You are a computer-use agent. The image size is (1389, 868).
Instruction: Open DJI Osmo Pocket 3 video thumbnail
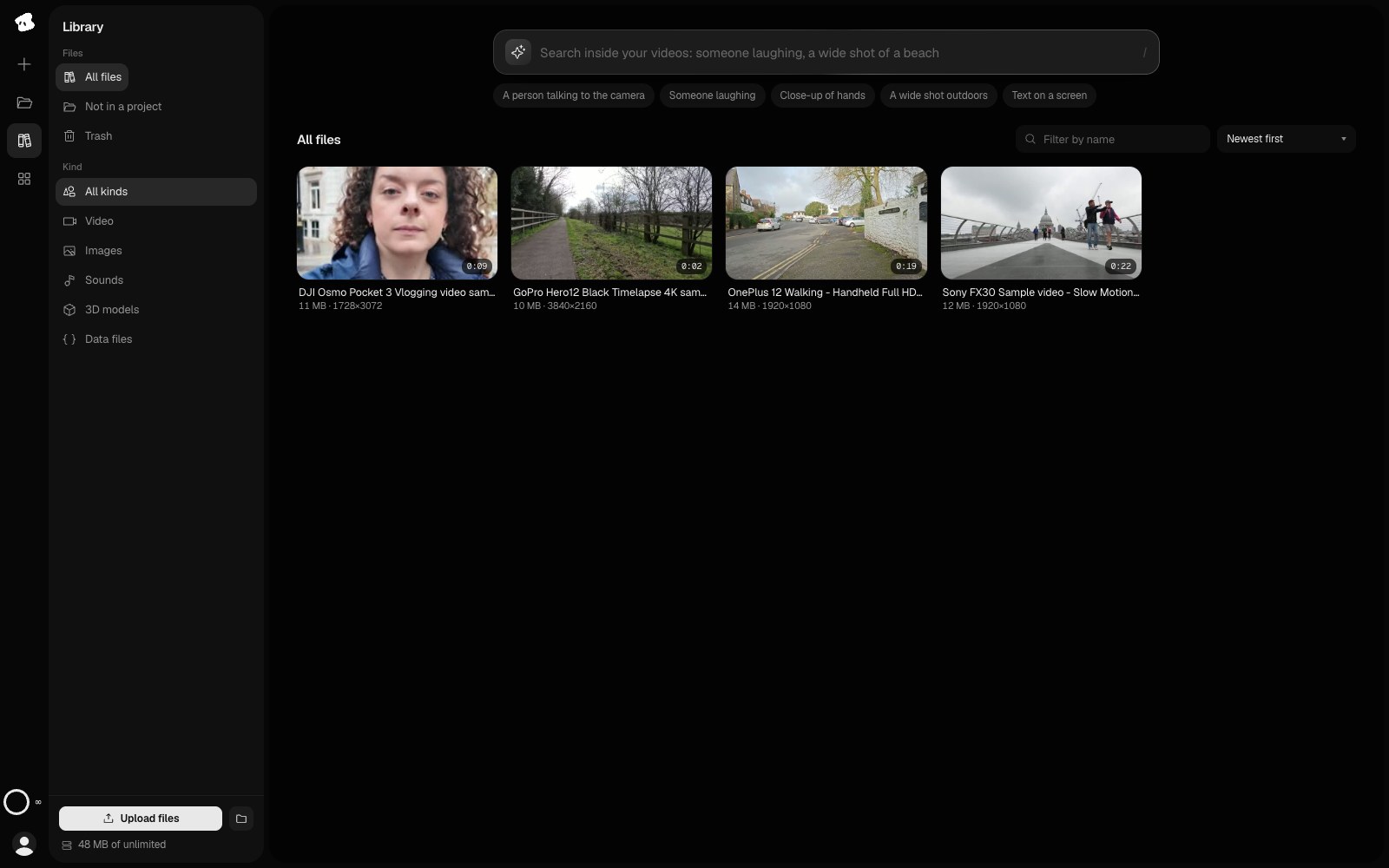tap(397, 223)
